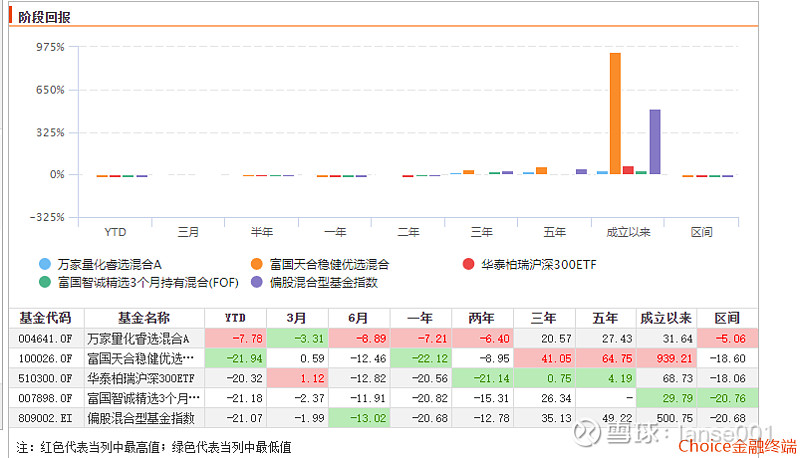Image resolution: width=800 pixels, height=458 pixels.
Task: Click the 成立以来 x-axis label
Action: pos(628,232)
